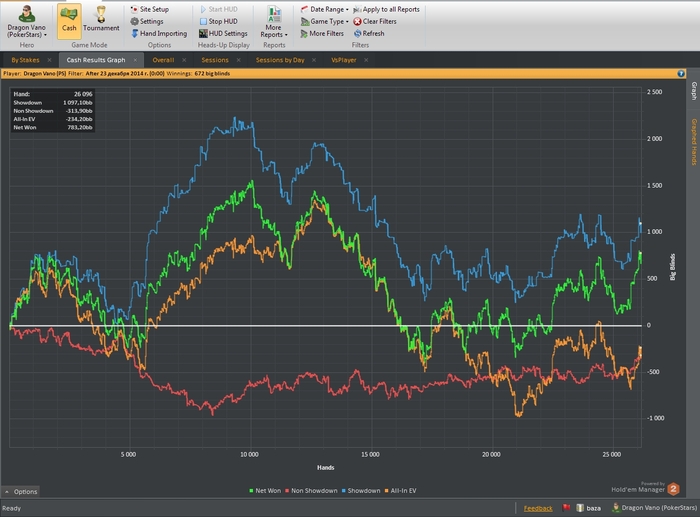
Task: Expand the Options panel at bottom
Action: tap(21, 491)
